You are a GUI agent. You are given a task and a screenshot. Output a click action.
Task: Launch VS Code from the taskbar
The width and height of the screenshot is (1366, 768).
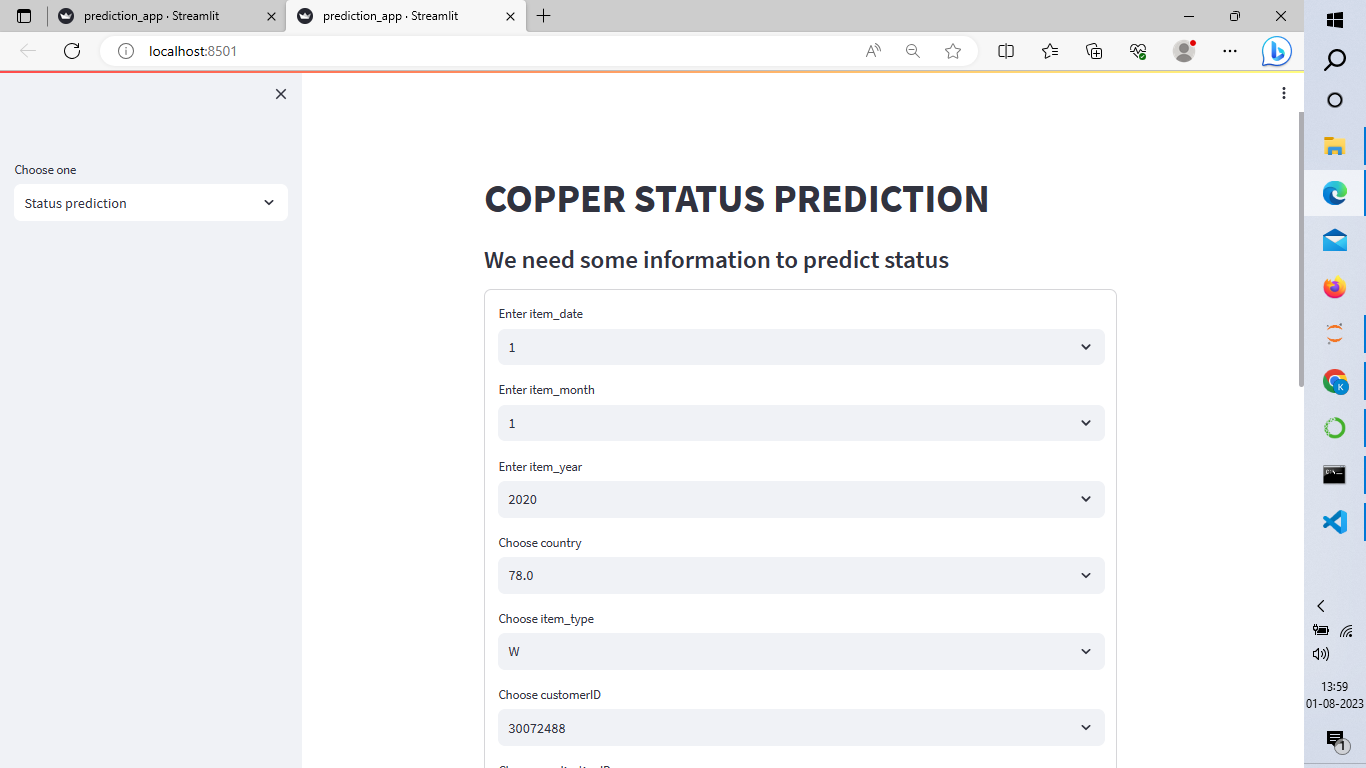1334,521
